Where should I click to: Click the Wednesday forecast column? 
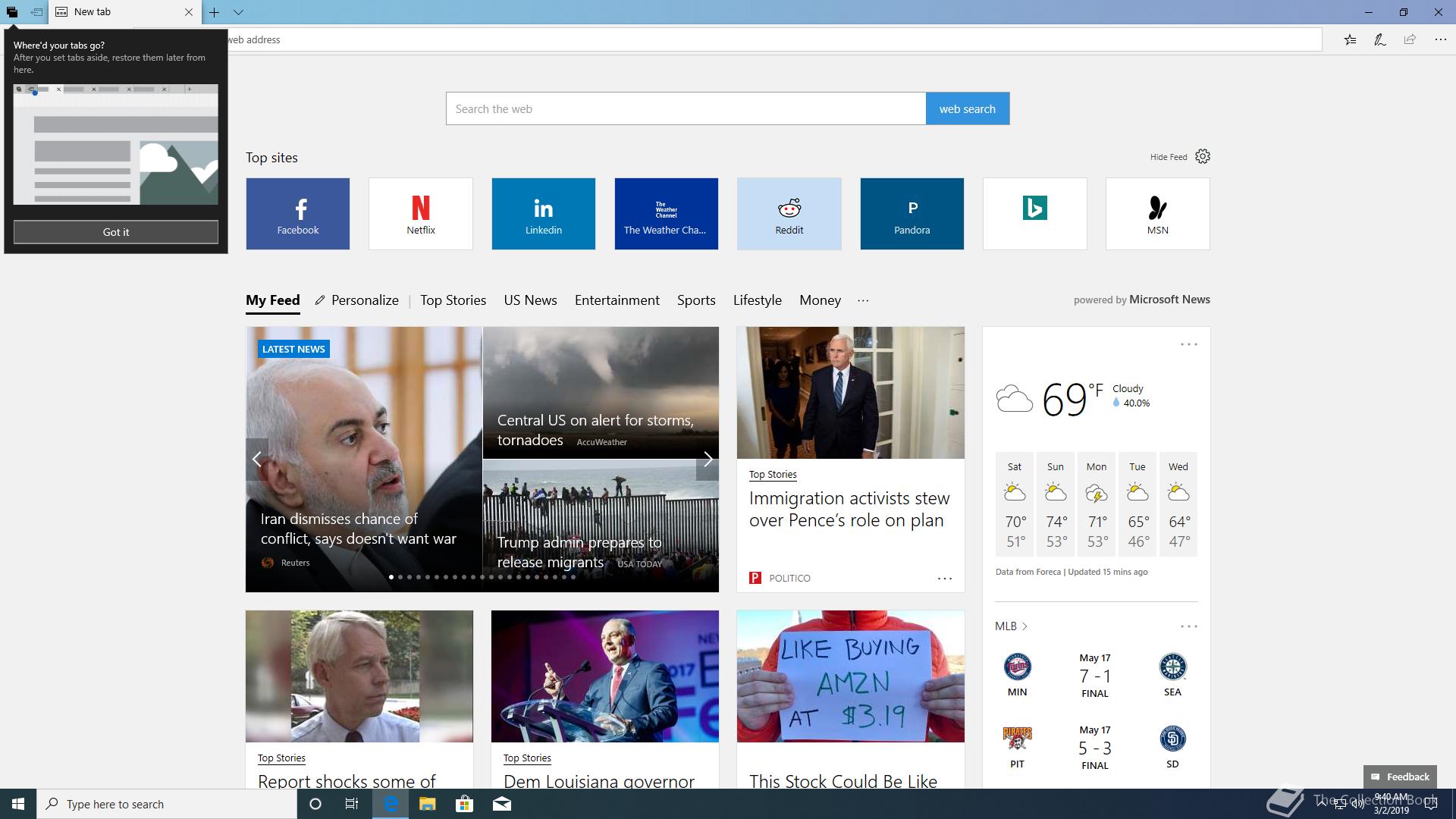tap(1178, 505)
